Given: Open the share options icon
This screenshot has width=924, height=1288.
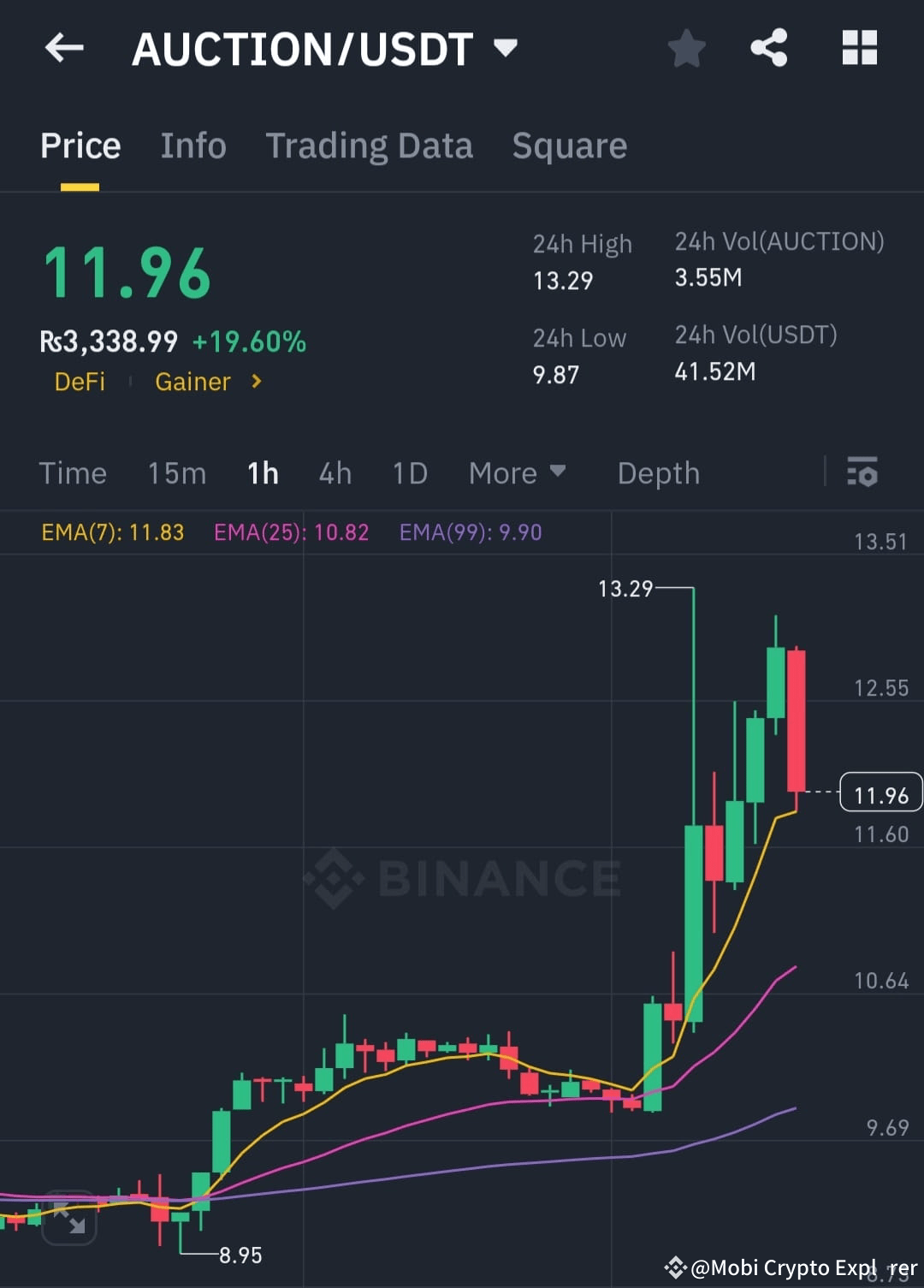Looking at the screenshot, I should (769, 48).
